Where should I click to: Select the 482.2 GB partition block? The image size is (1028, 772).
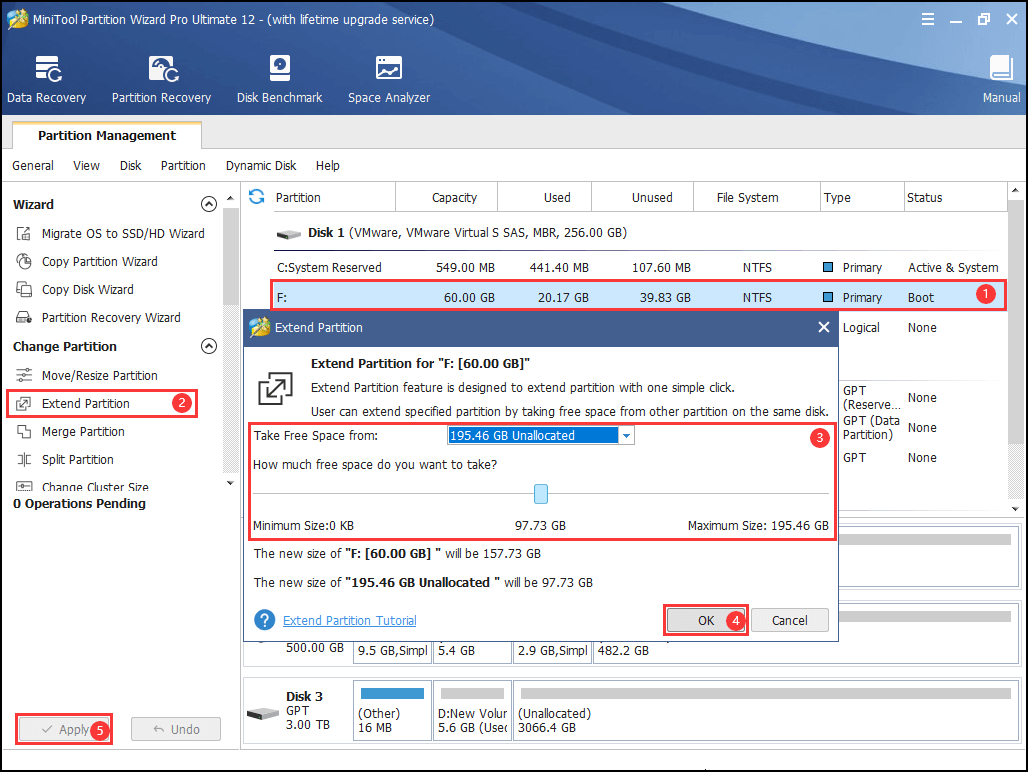pos(806,651)
